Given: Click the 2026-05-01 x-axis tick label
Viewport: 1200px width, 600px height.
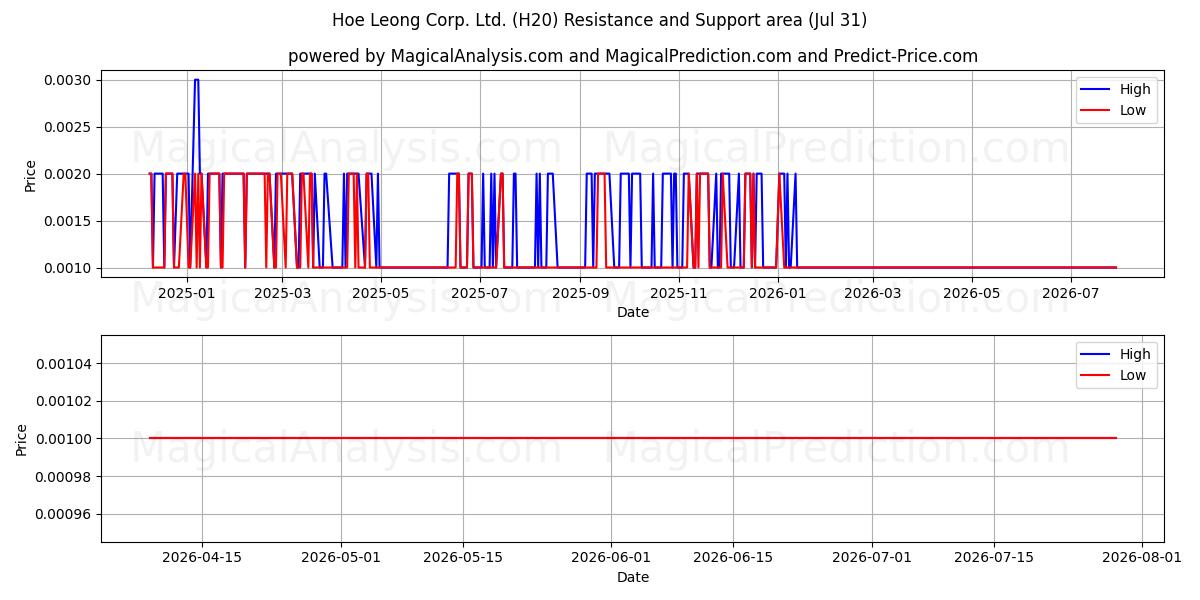Looking at the screenshot, I should [x=341, y=558].
